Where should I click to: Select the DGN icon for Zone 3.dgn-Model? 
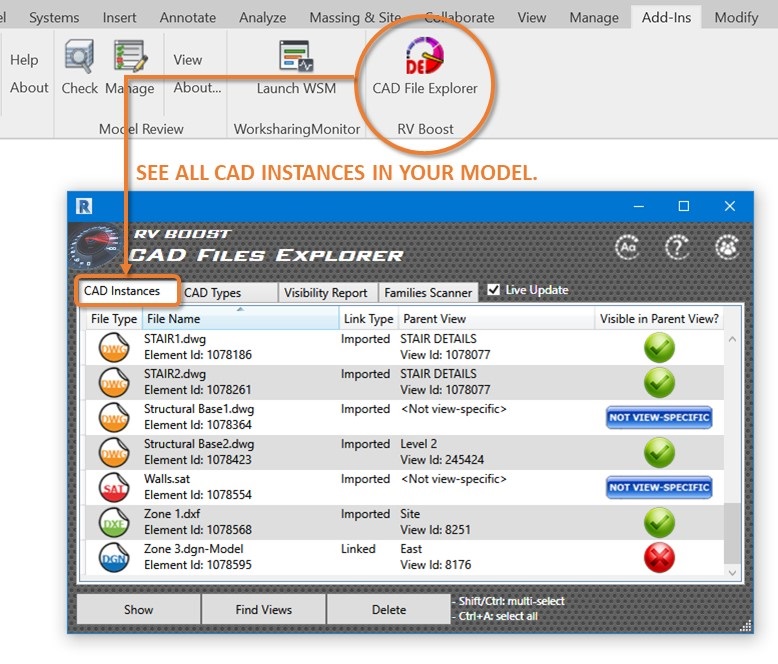click(114, 557)
